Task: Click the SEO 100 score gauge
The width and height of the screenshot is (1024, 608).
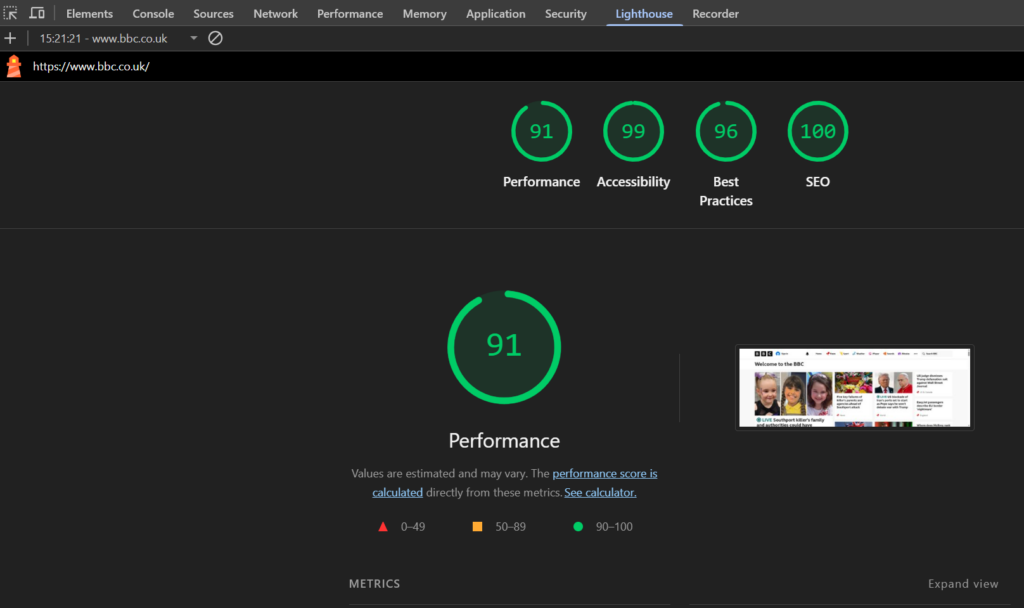Action: [x=817, y=132]
